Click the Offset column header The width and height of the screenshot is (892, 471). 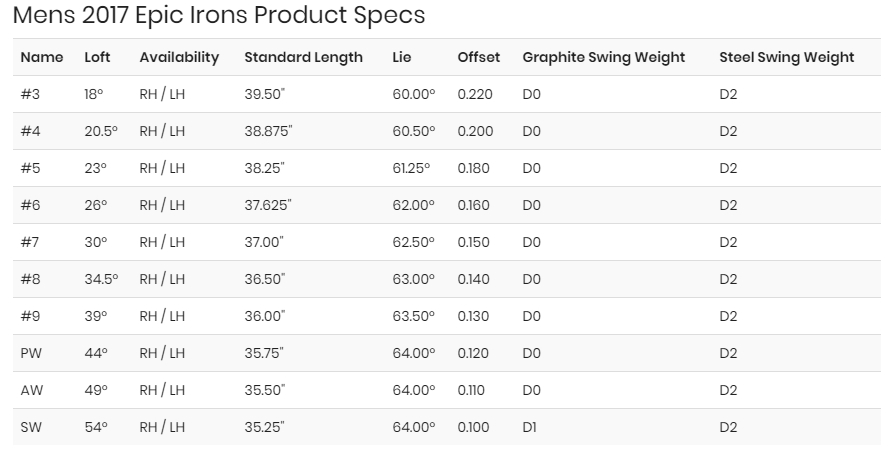tap(478, 58)
